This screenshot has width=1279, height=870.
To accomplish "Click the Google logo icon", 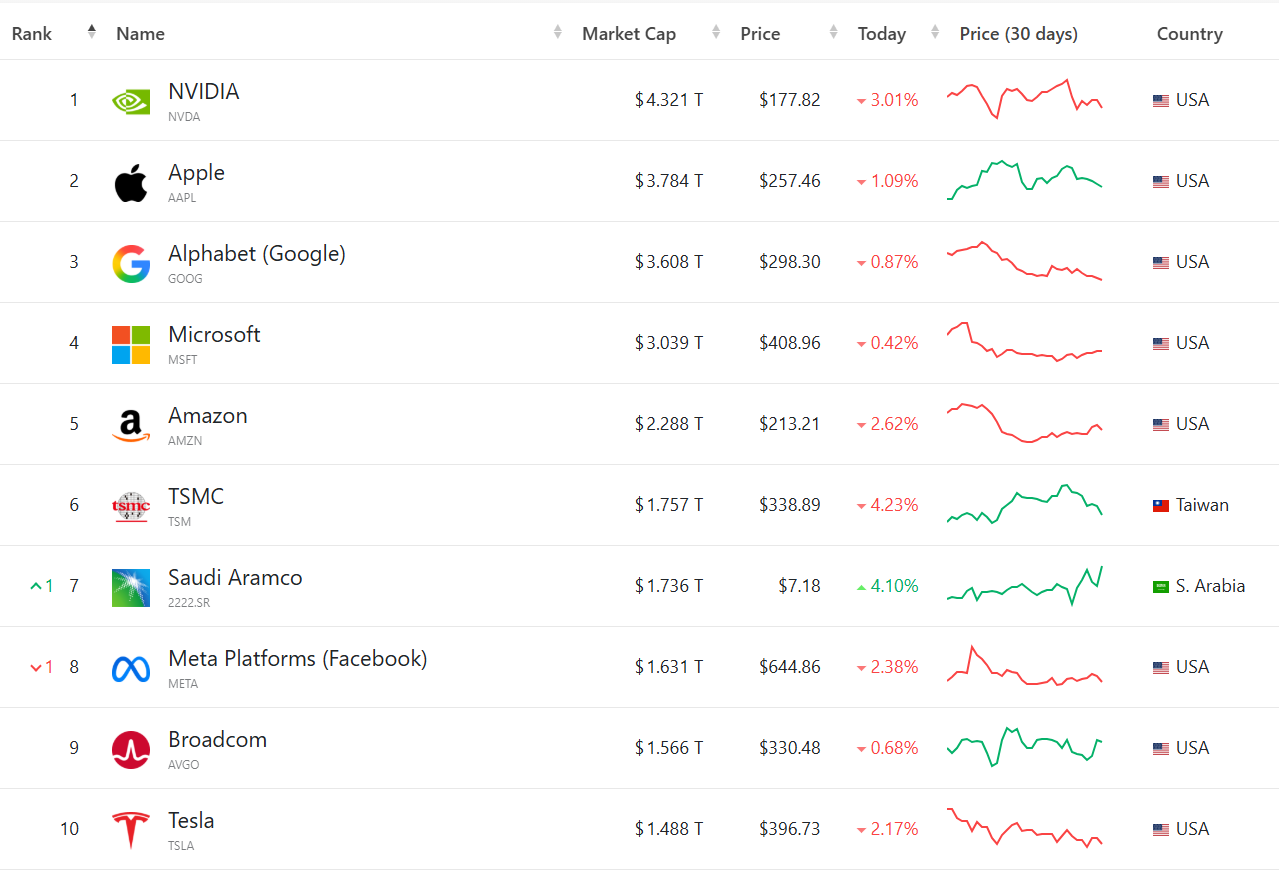I will 131,263.
